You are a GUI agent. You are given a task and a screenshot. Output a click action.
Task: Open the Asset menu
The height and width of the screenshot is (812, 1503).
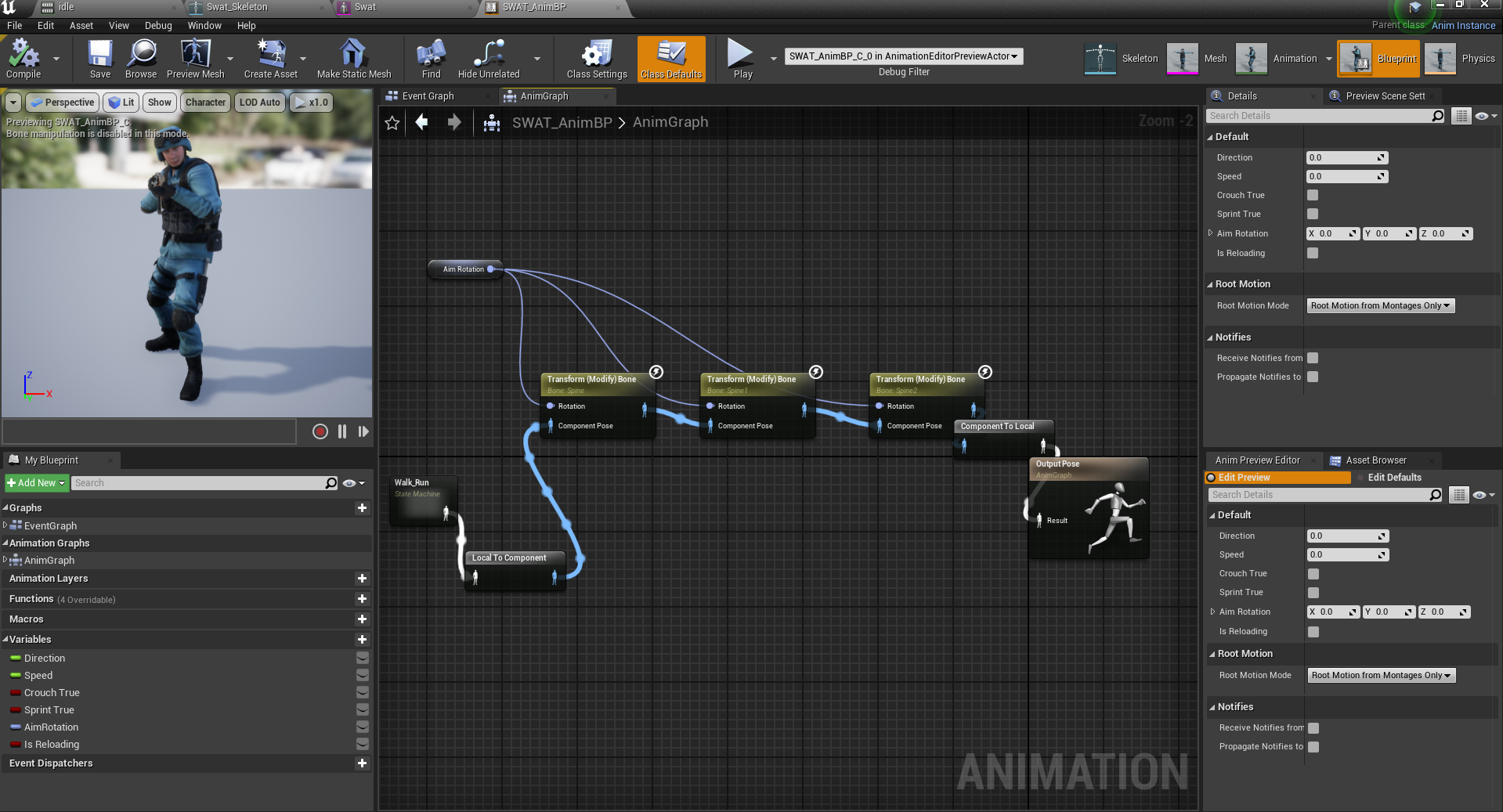pos(81,26)
